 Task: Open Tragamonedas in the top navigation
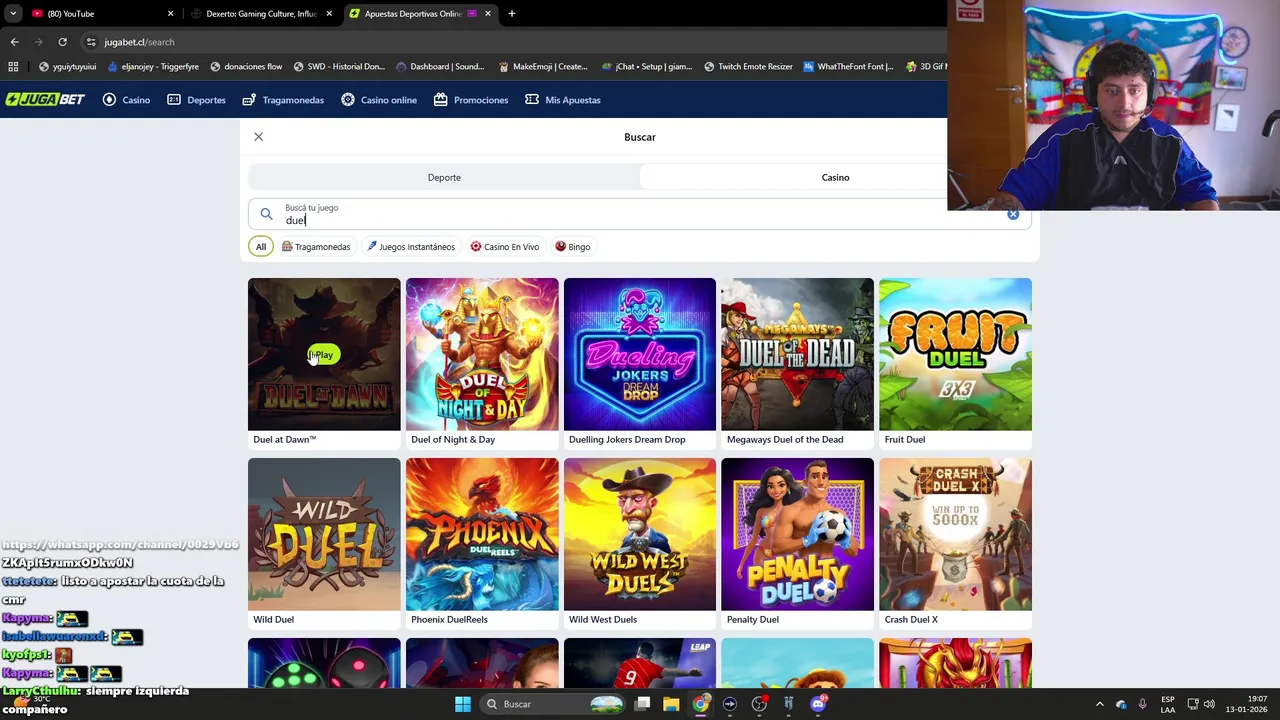pos(283,100)
